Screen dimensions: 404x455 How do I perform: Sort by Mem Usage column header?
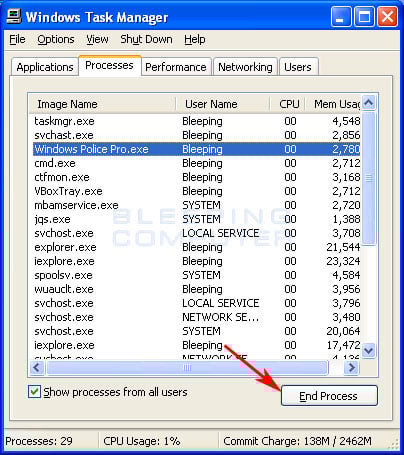[x=333, y=104]
